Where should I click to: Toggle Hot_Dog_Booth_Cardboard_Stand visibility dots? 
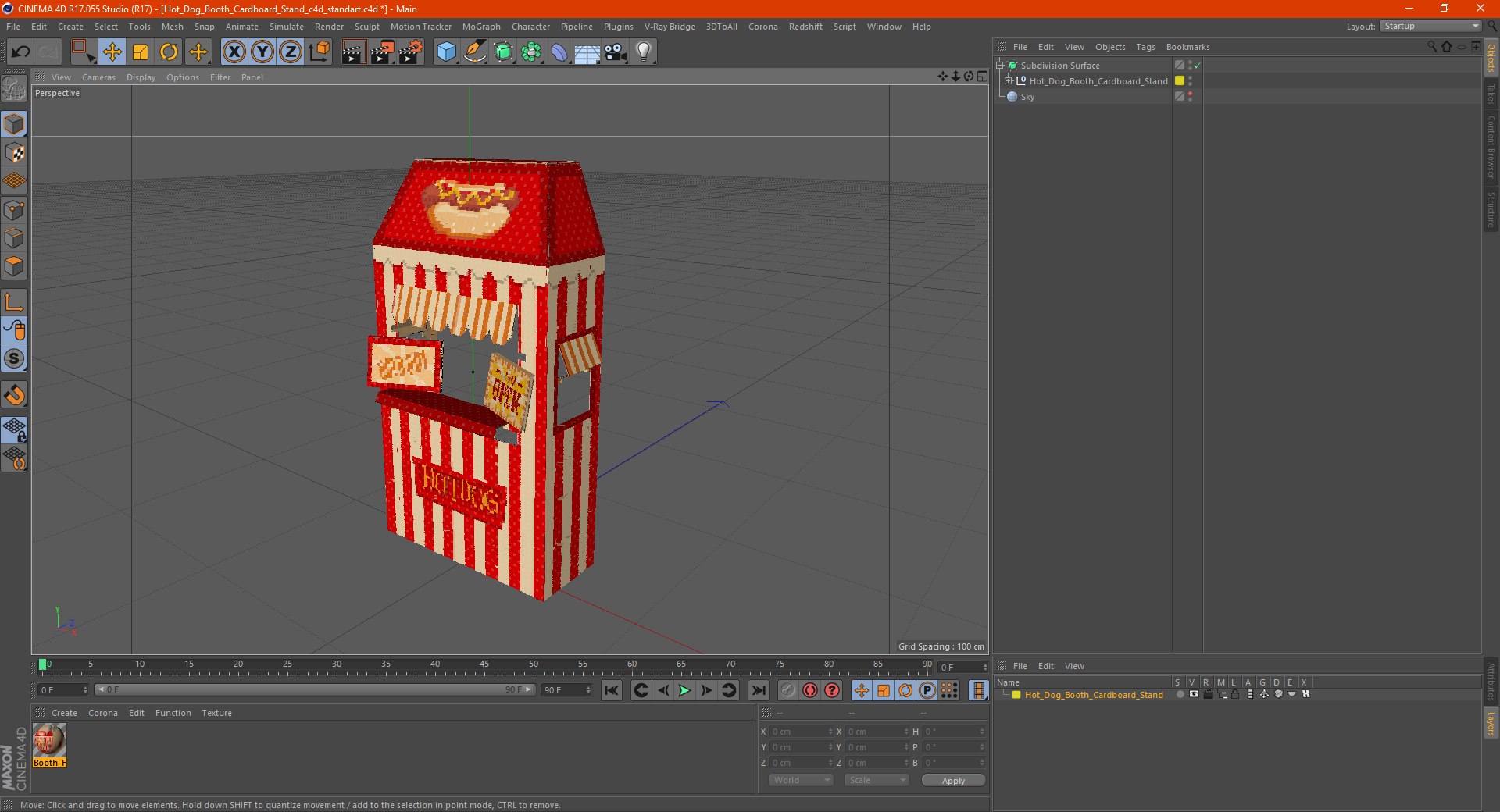click(x=1190, y=81)
